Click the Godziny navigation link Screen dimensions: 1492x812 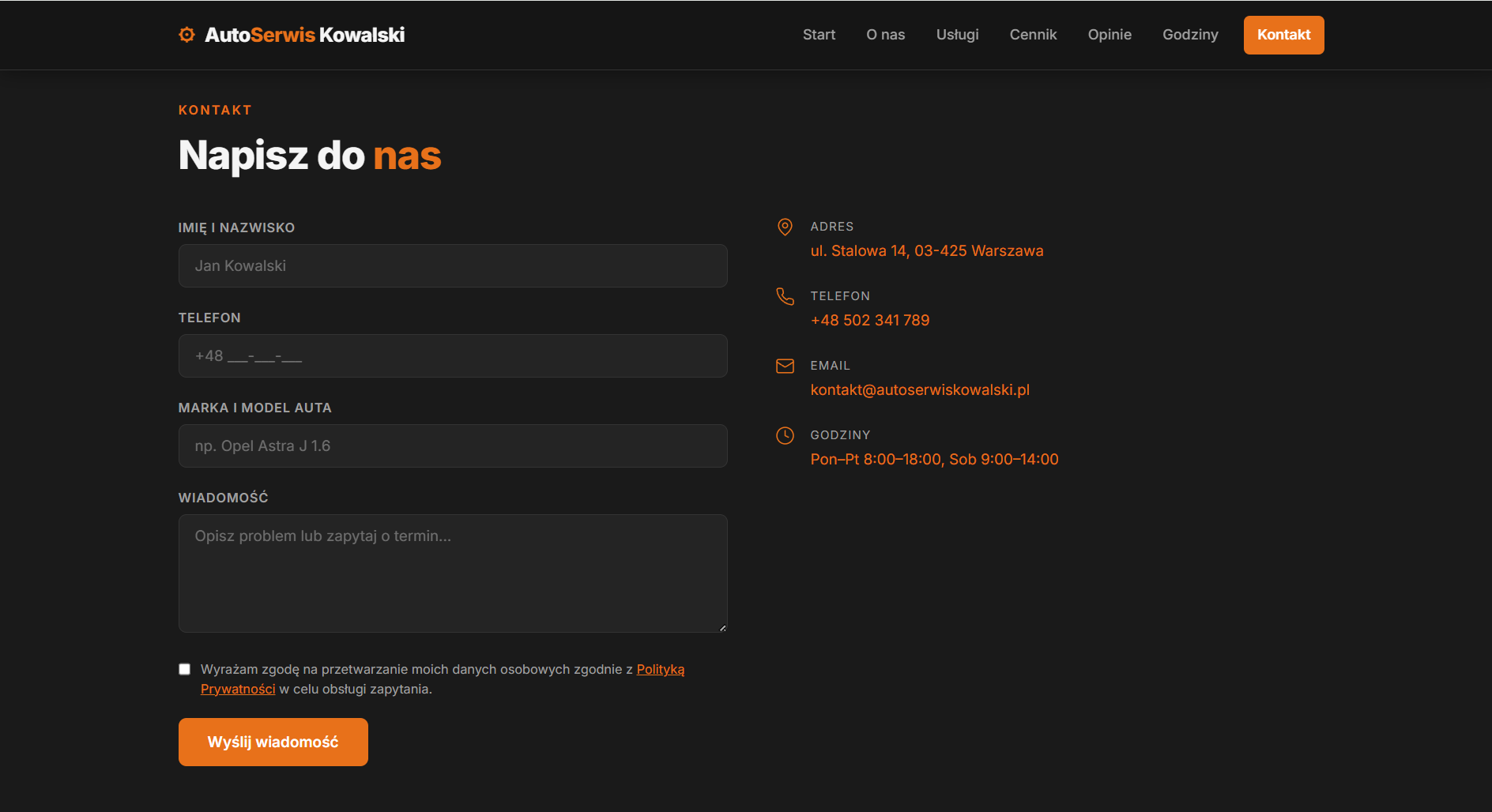(1189, 35)
